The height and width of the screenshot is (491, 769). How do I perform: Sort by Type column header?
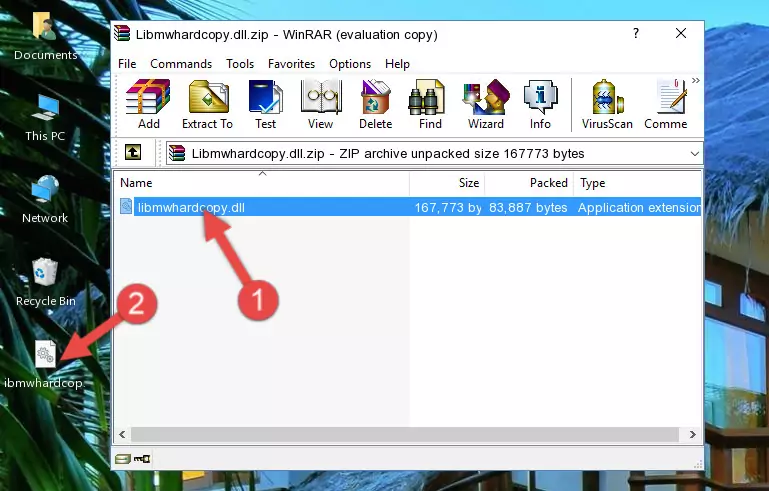click(638, 183)
